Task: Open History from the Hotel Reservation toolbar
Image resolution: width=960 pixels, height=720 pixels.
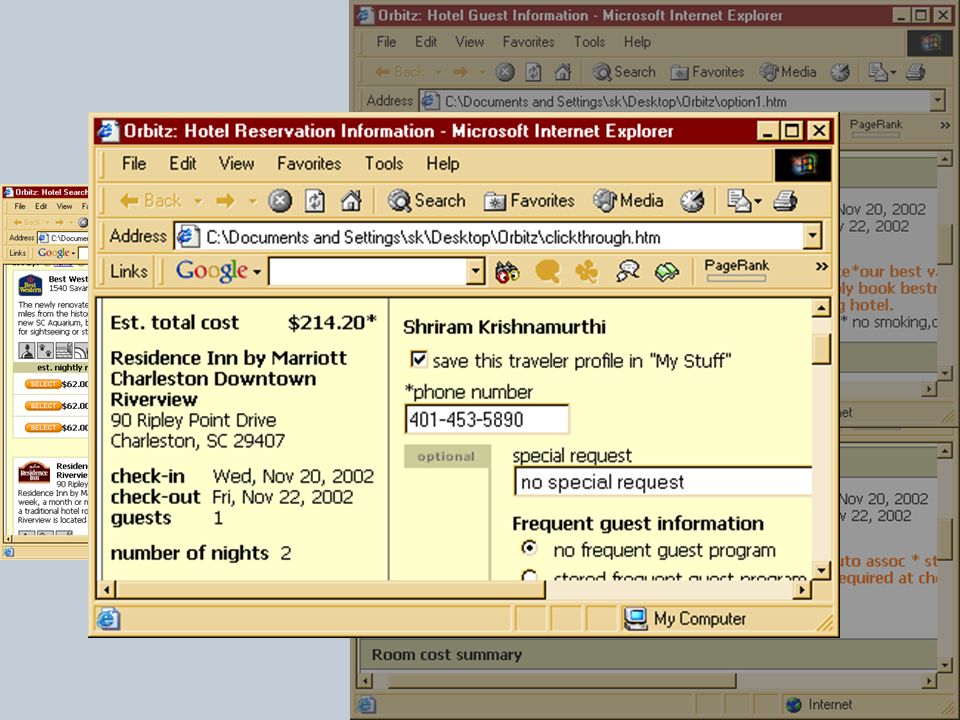Action: coord(692,201)
